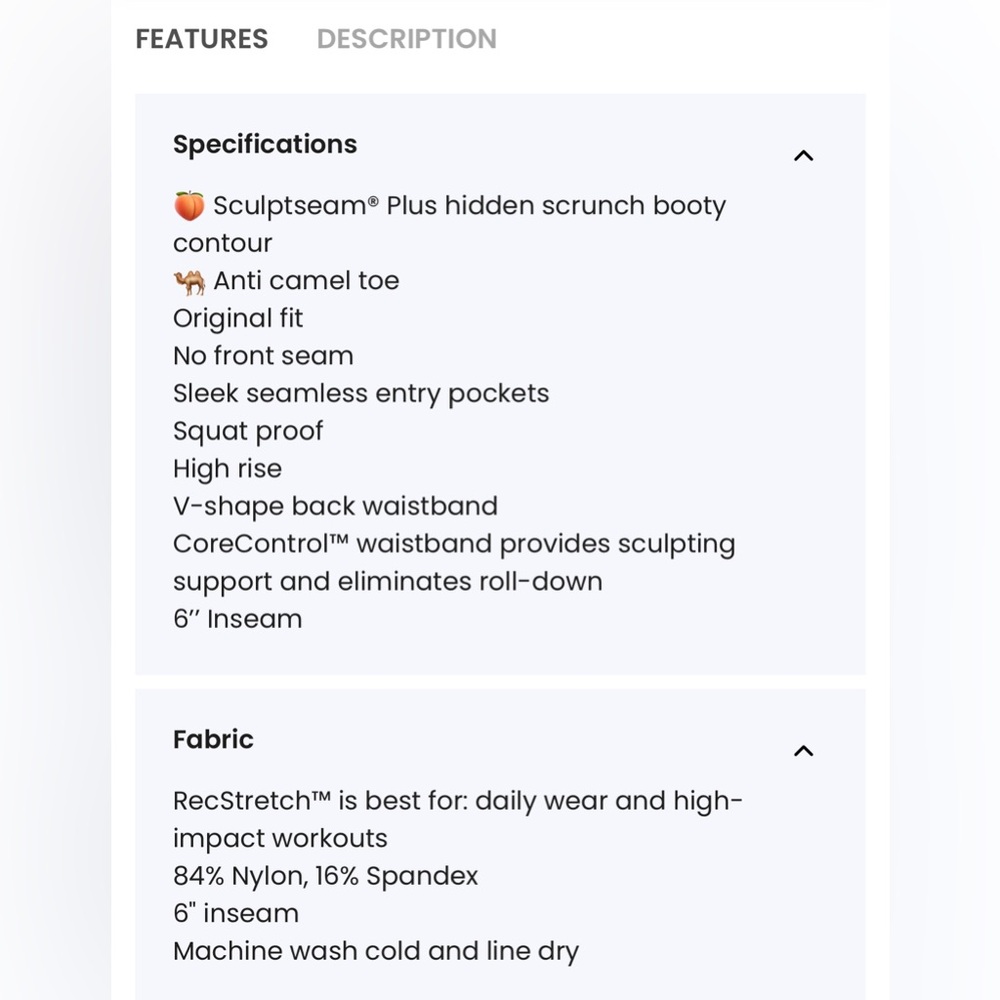Switch to the DESCRIPTION tab
Viewport: 1000px width, 1000px height.
coord(406,39)
